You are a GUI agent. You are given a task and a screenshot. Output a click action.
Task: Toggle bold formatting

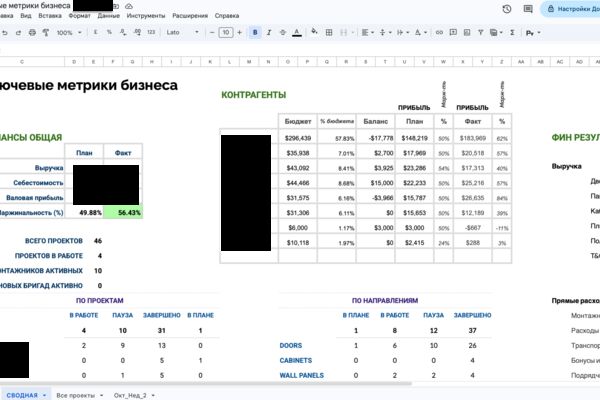255,33
